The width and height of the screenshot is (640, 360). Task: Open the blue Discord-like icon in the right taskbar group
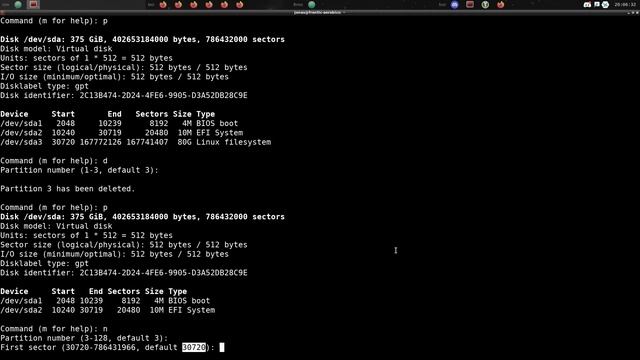tap(455, 4)
